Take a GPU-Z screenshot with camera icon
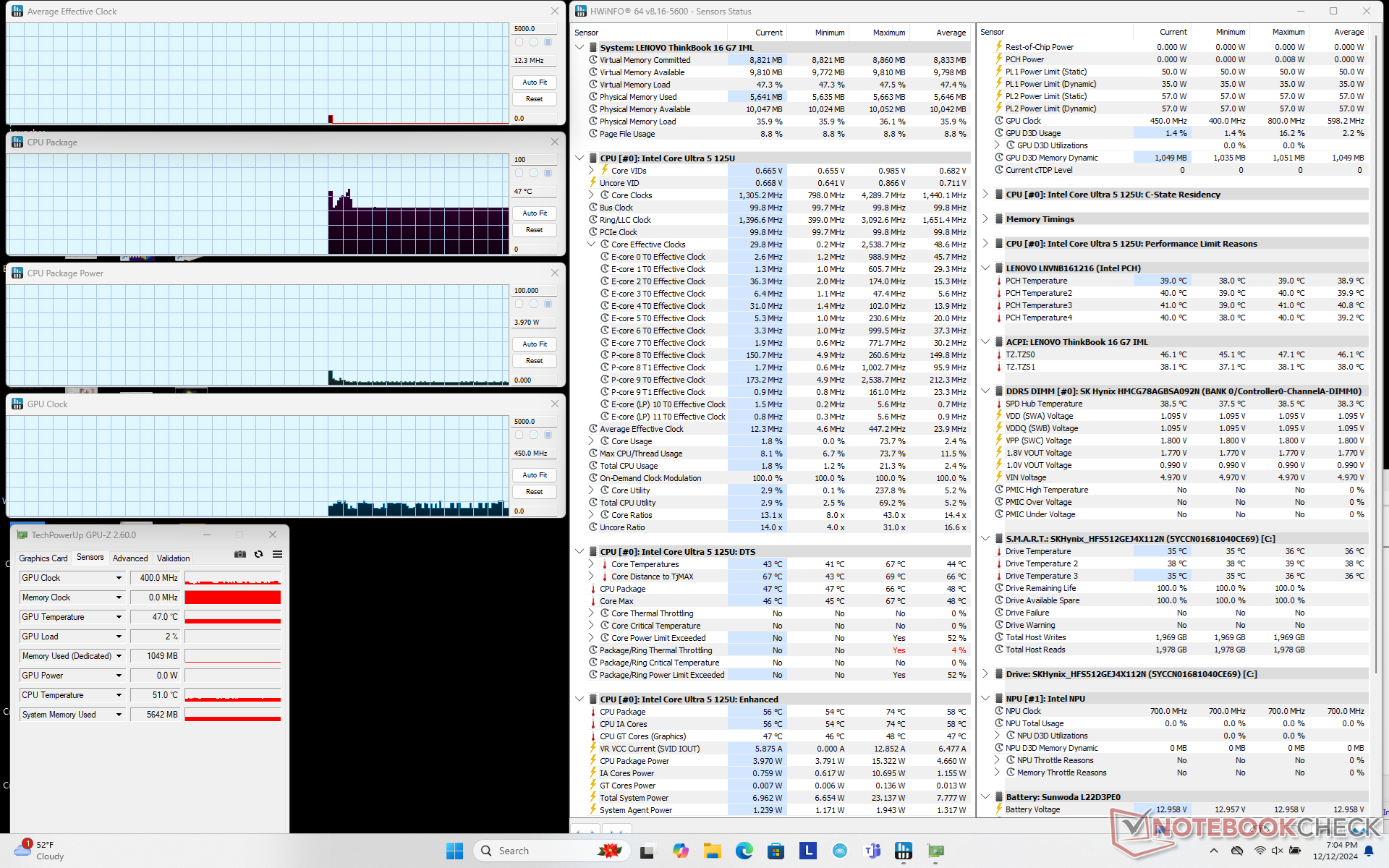 tap(240, 555)
